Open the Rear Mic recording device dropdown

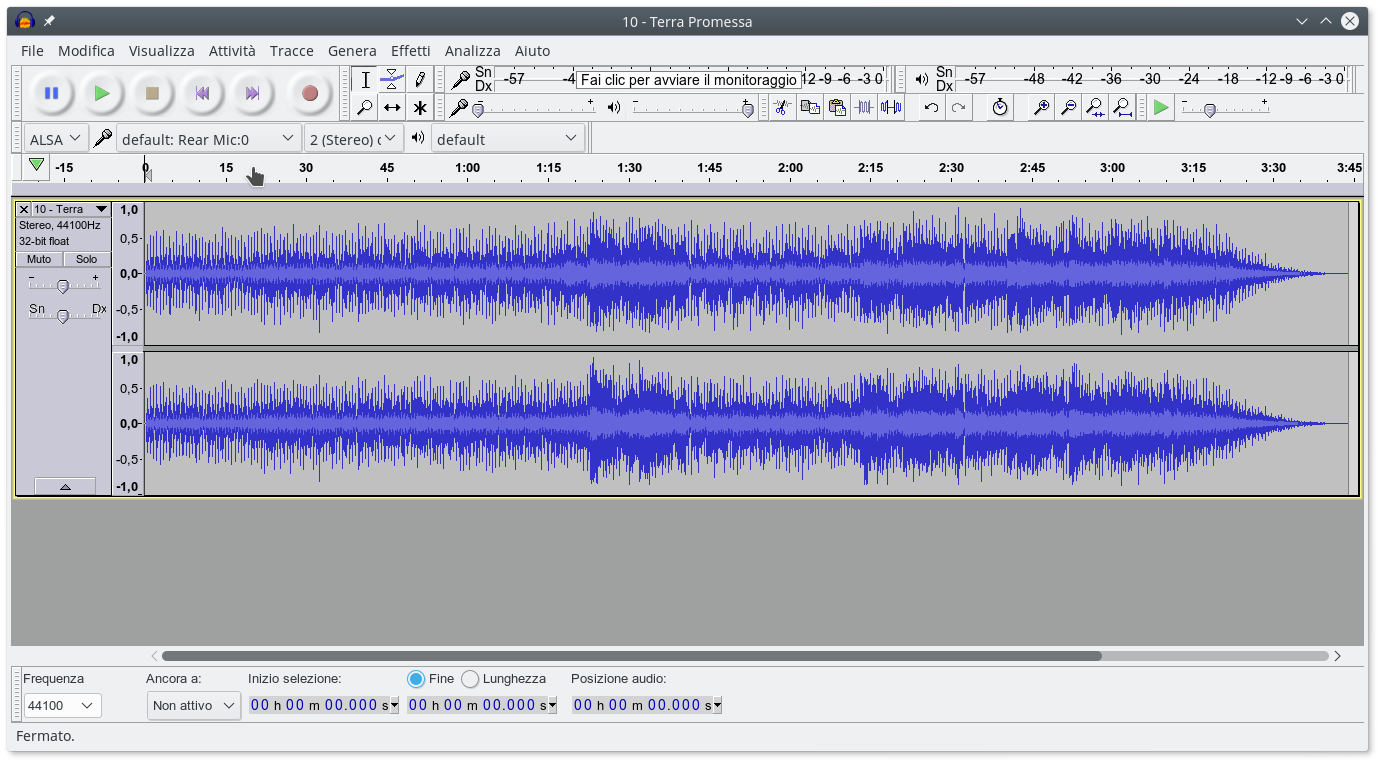(x=209, y=139)
